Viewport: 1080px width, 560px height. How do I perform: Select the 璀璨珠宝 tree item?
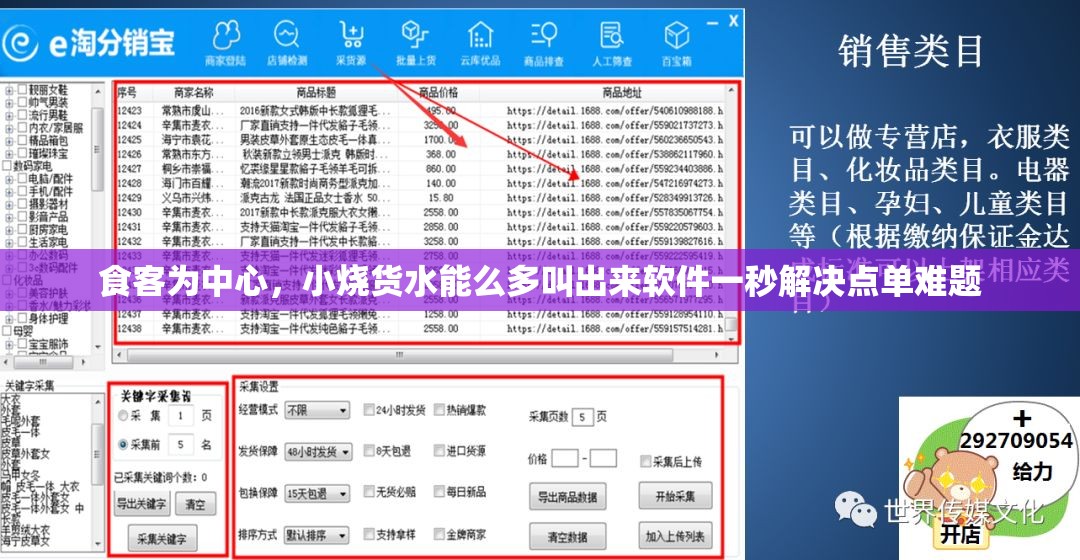click(x=48, y=154)
